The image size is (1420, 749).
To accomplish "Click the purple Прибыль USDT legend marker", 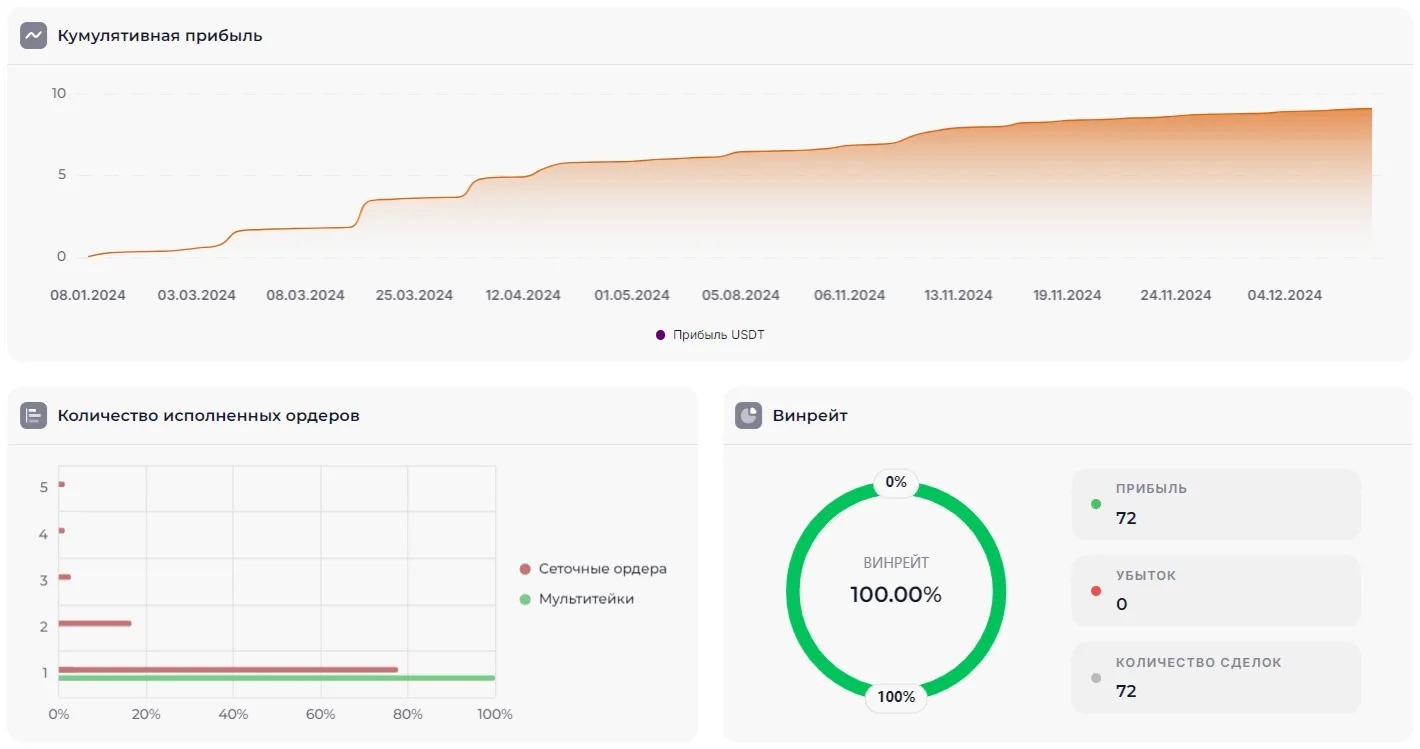I will [x=660, y=335].
